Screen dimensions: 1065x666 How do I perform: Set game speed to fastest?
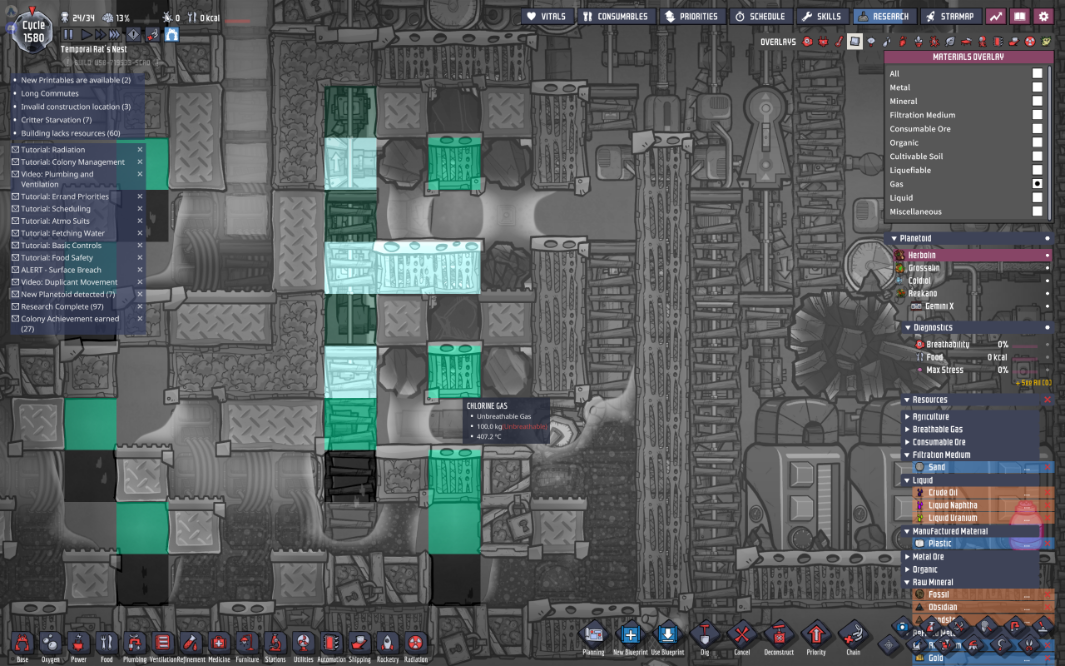click(115, 34)
